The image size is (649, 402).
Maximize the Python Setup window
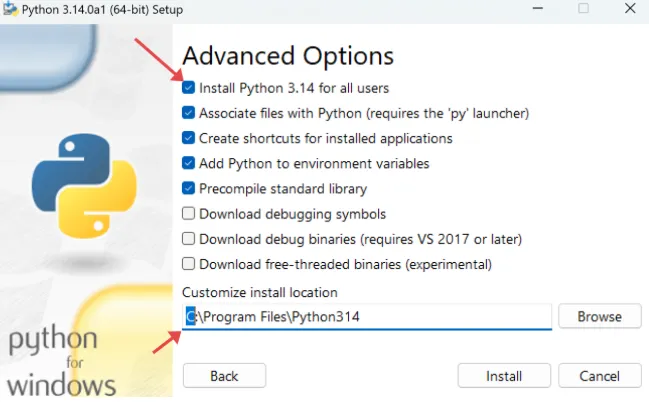(x=583, y=8)
